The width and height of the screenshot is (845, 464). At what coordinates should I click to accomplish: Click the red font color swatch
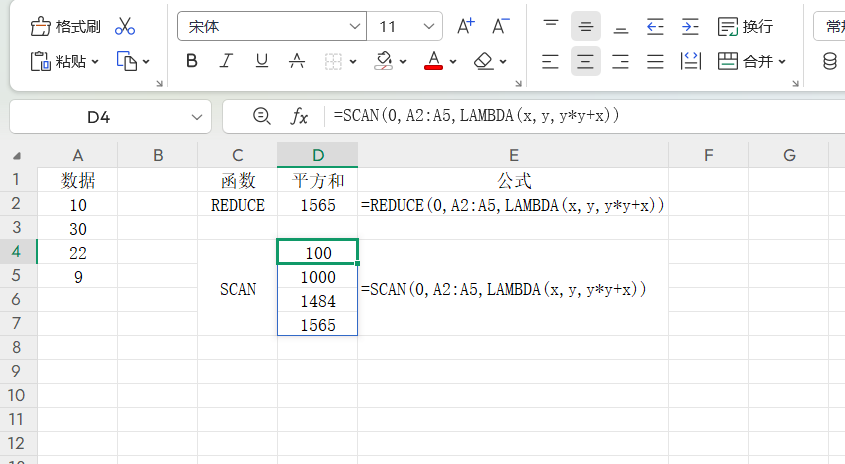[433, 62]
